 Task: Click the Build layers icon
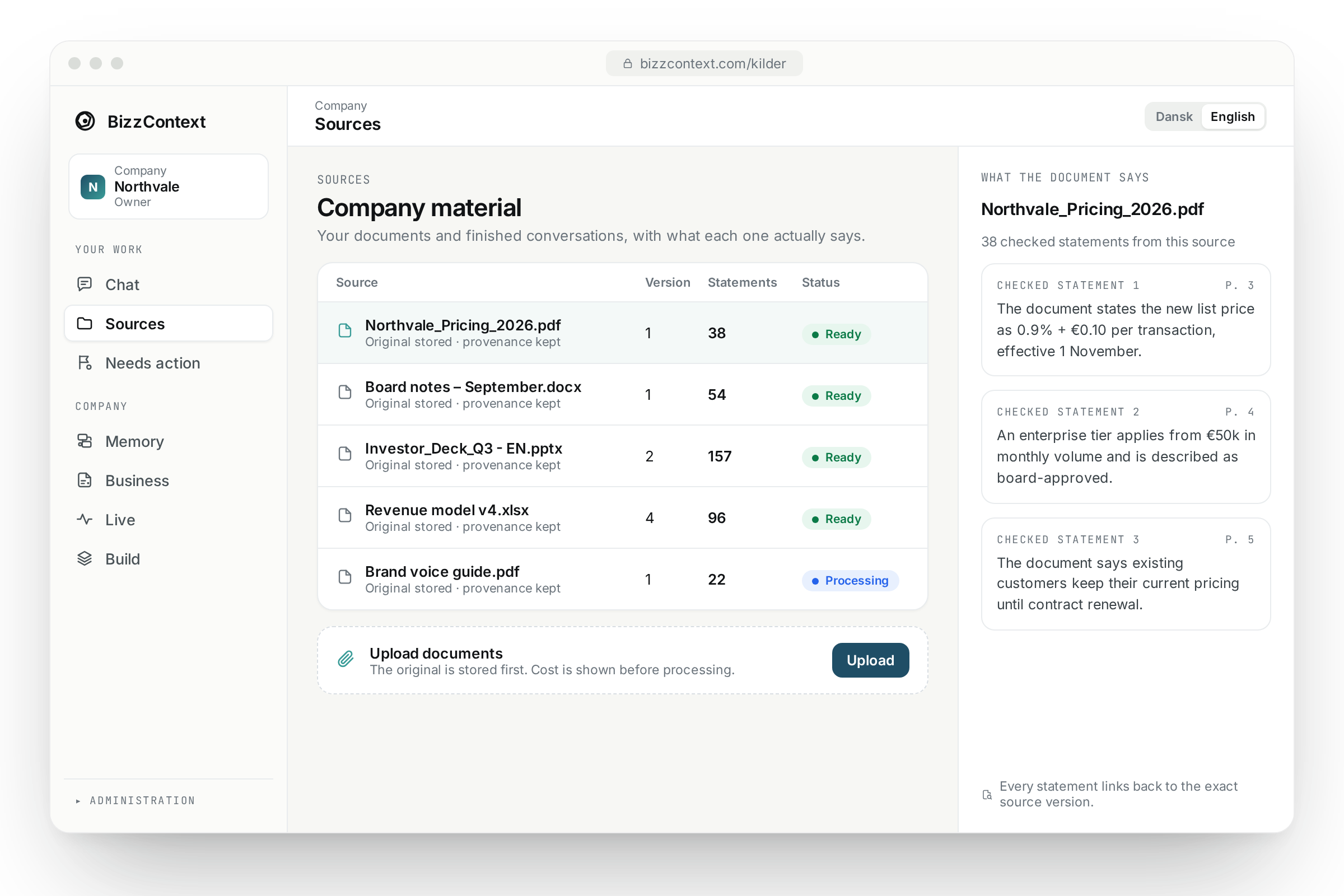pyautogui.click(x=85, y=558)
